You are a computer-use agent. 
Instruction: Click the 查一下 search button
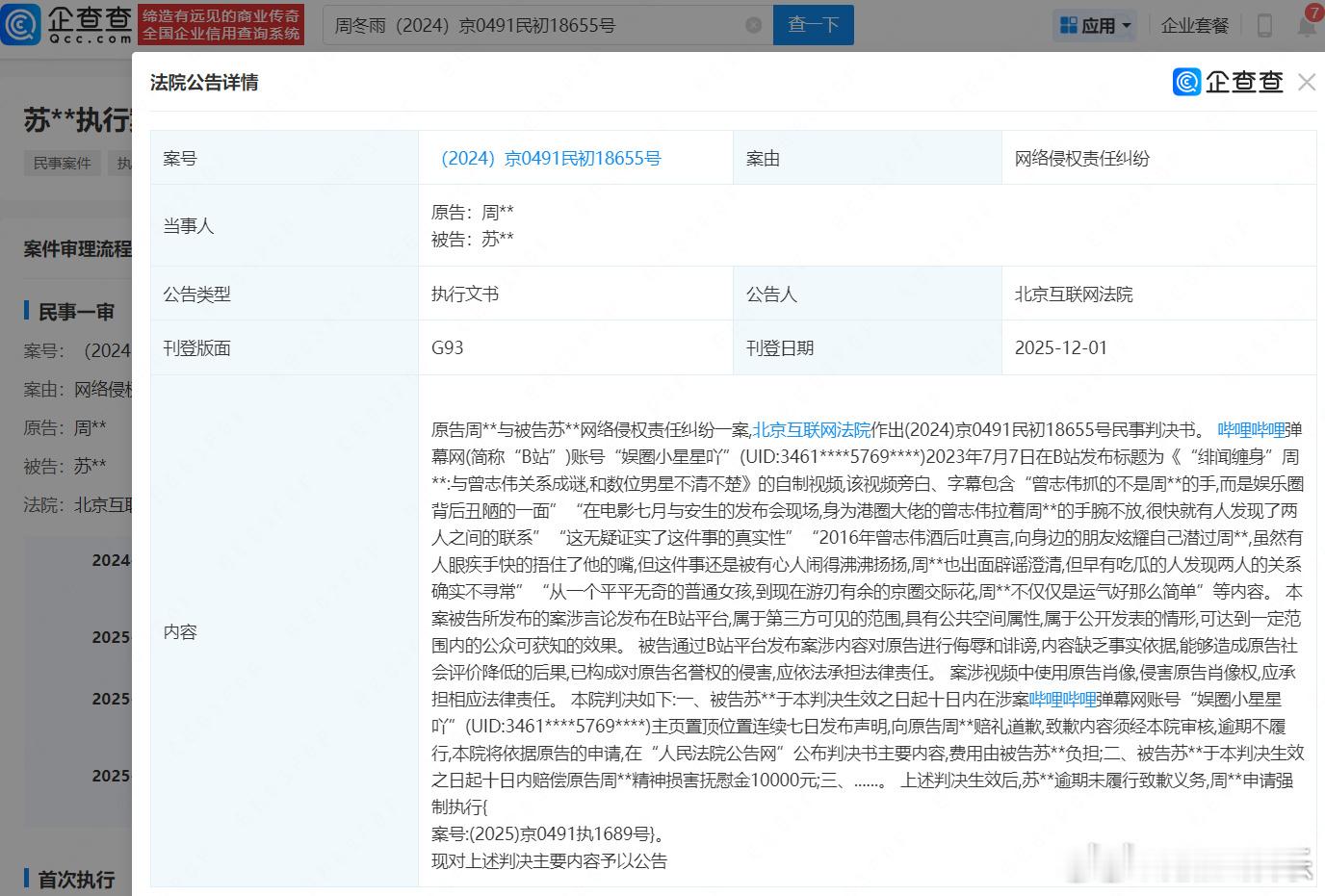(813, 25)
